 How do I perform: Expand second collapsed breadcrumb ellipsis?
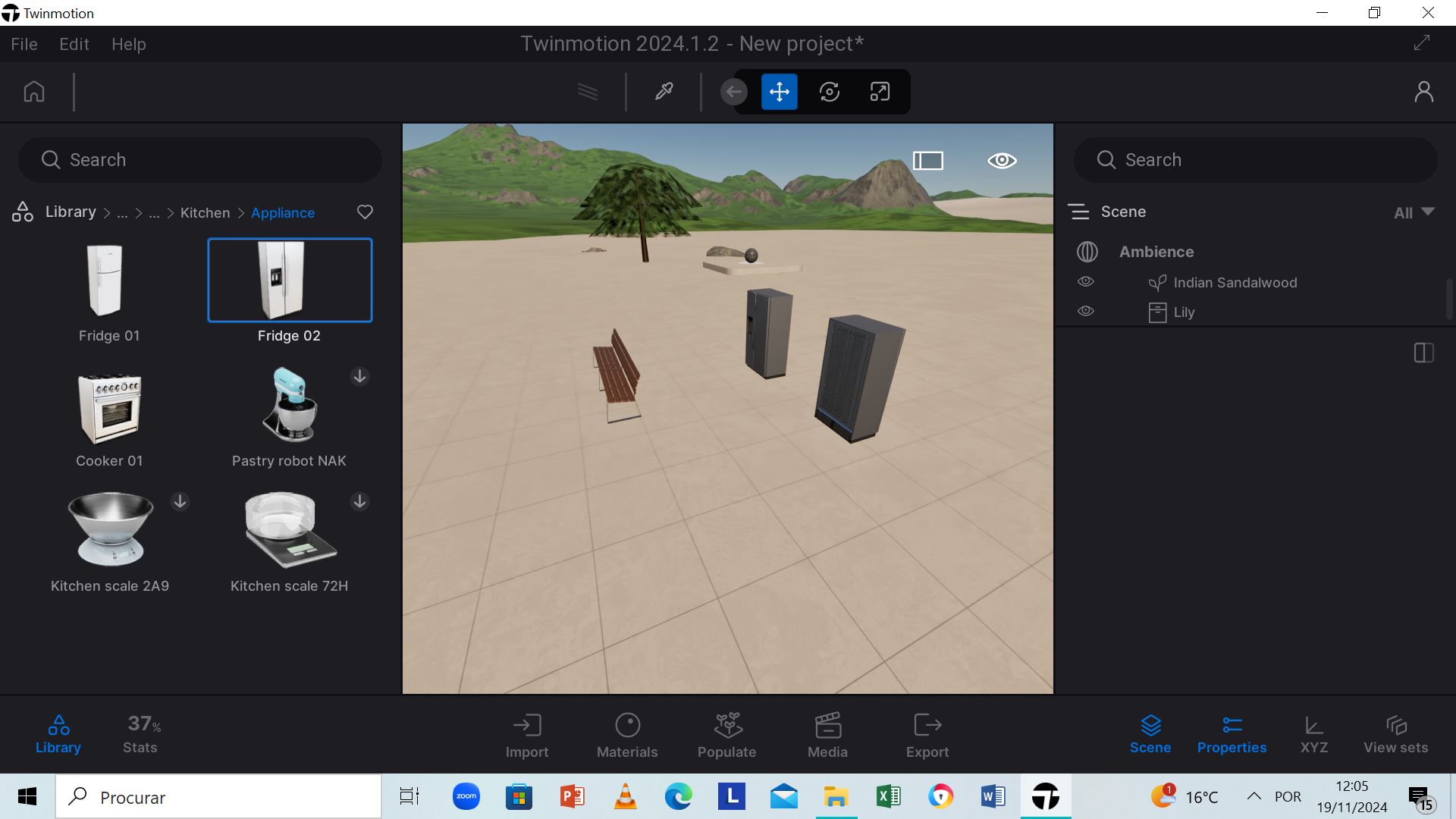click(x=154, y=213)
